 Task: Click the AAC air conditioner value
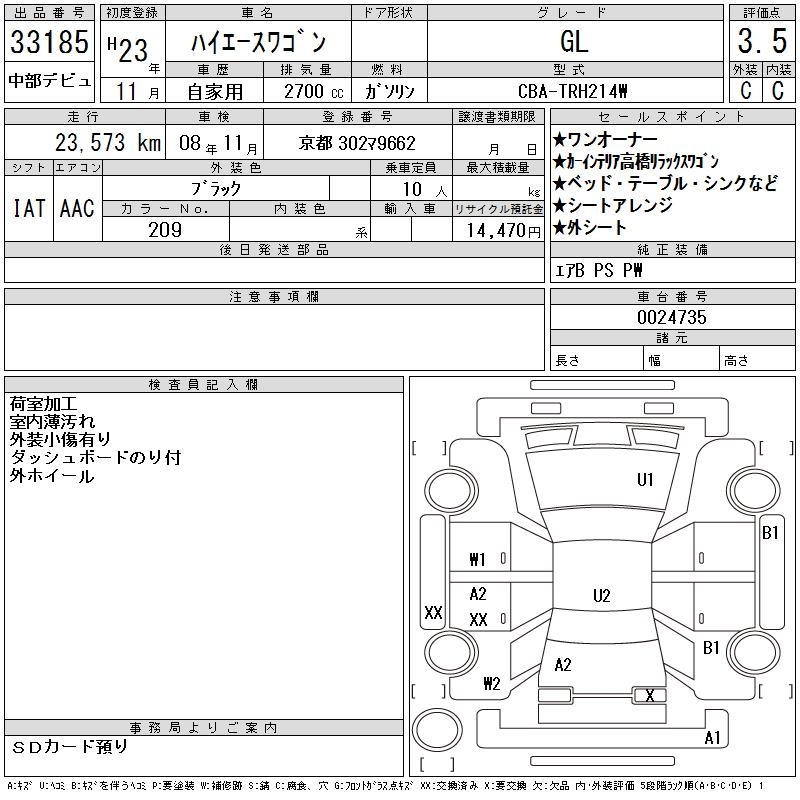77,208
